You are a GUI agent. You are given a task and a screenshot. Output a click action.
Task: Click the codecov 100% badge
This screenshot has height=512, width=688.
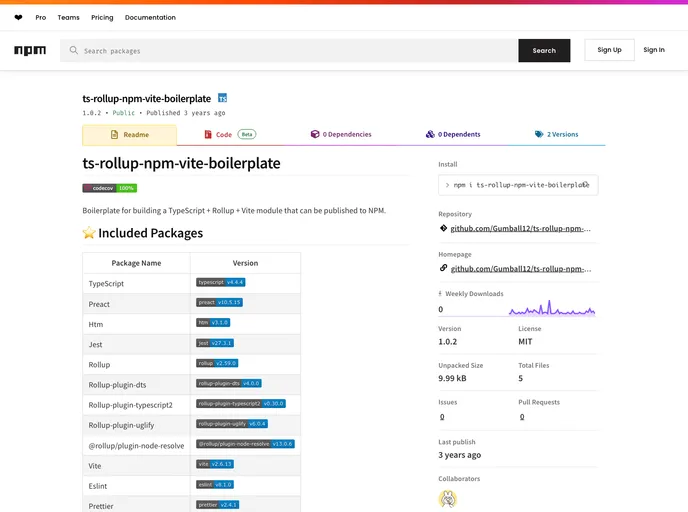(x=110, y=188)
